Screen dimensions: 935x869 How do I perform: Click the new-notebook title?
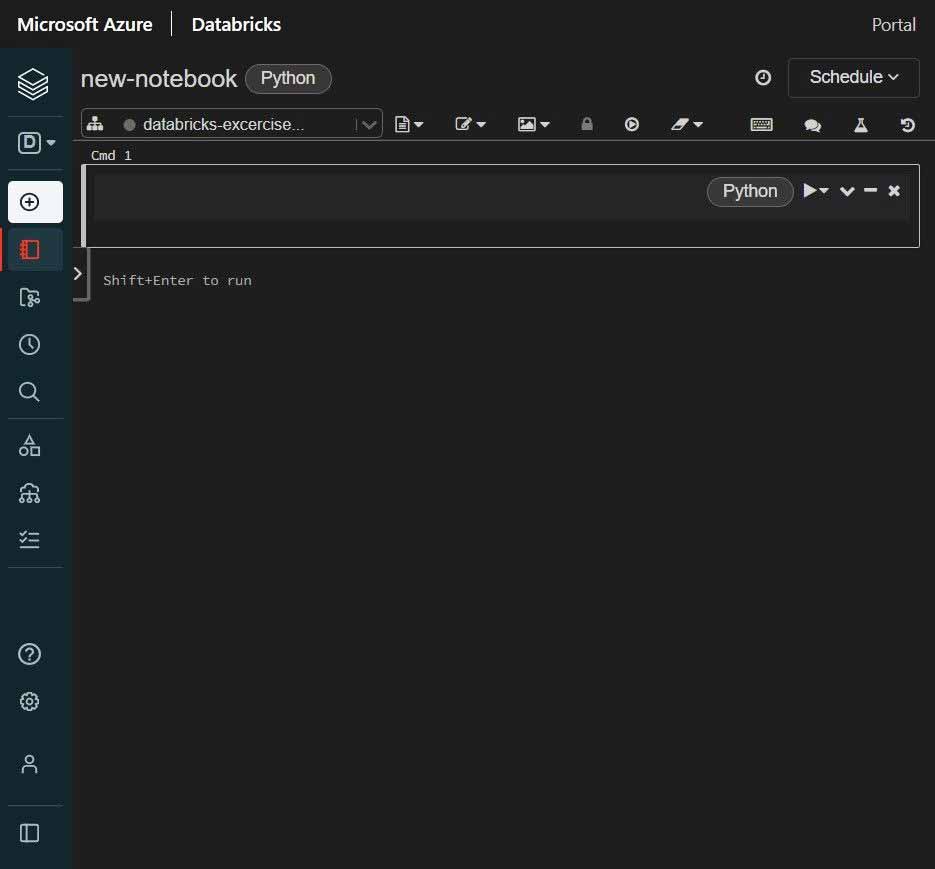159,79
